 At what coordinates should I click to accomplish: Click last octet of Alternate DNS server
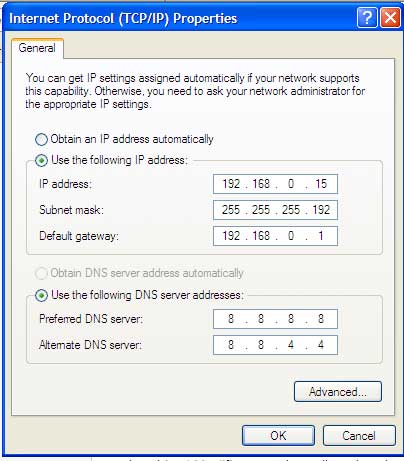pyautogui.click(x=321, y=345)
